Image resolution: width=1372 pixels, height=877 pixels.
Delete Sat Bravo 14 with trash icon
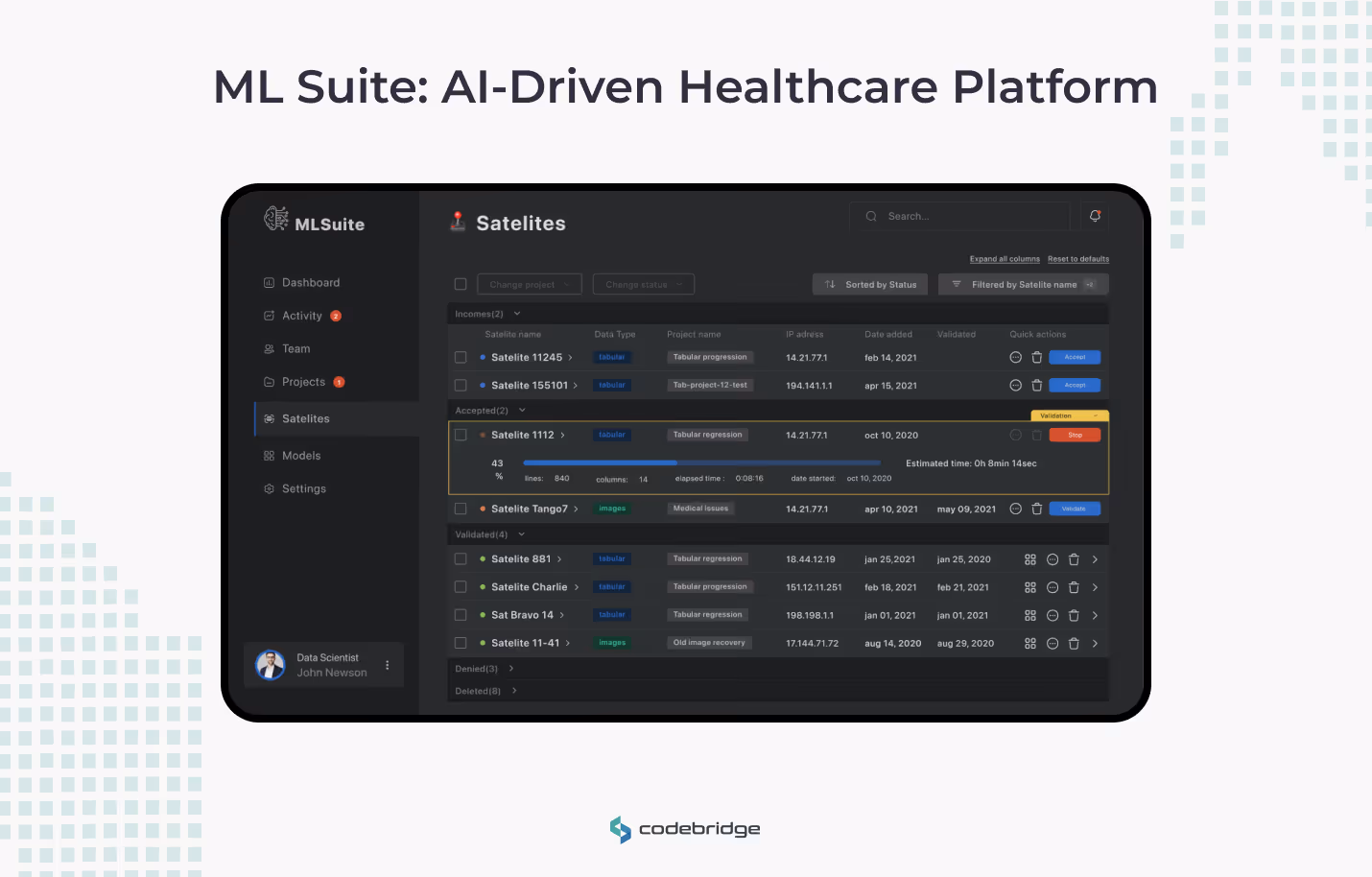[1074, 615]
